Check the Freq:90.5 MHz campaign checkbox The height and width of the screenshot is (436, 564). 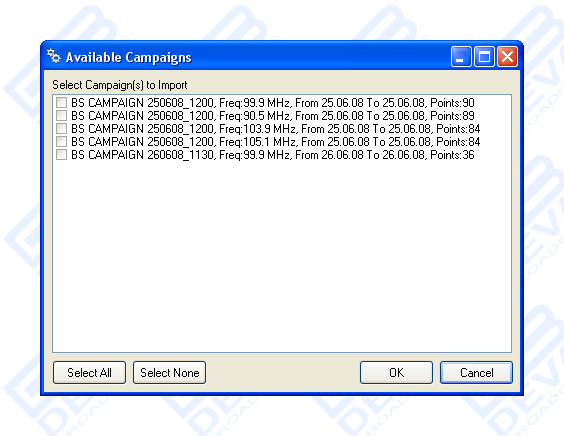tap(62, 115)
